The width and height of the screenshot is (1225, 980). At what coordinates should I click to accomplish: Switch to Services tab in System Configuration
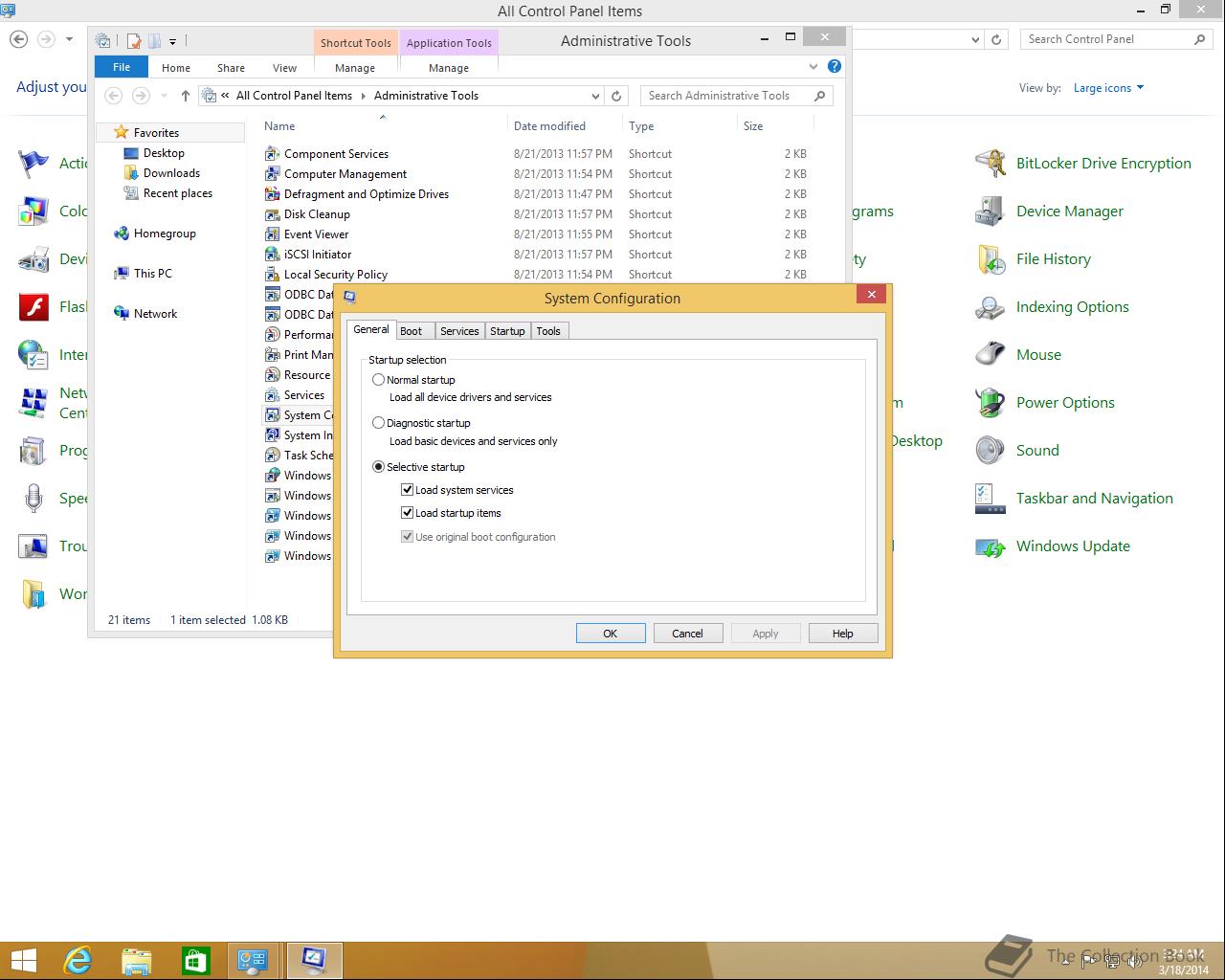(459, 331)
